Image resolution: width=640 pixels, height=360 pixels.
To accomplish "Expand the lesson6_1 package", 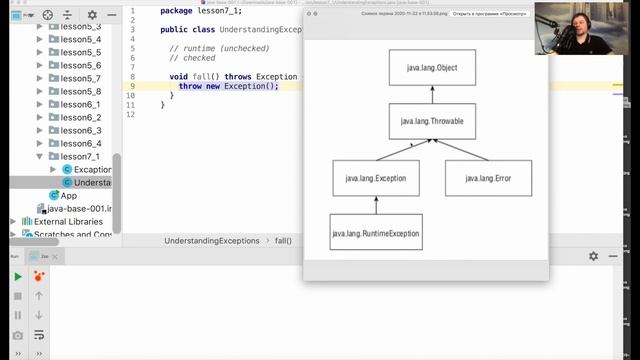I will (40, 104).
